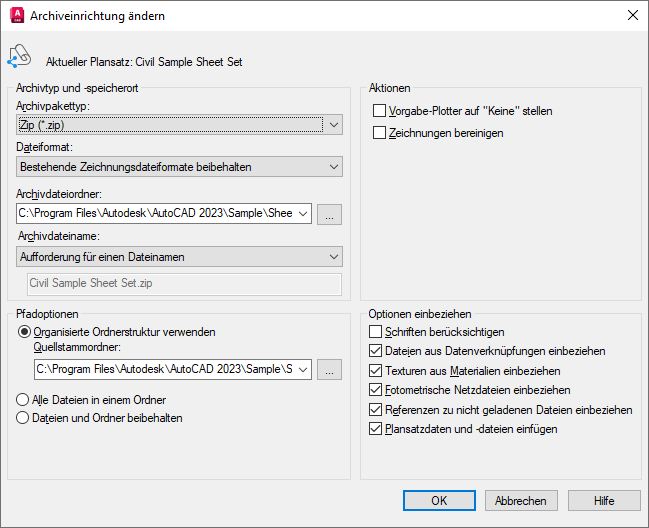Image resolution: width=649 pixels, height=528 pixels.
Task: Uncheck Plansatzdaten und -dateien einfügen
Action: pyautogui.click(x=376, y=429)
